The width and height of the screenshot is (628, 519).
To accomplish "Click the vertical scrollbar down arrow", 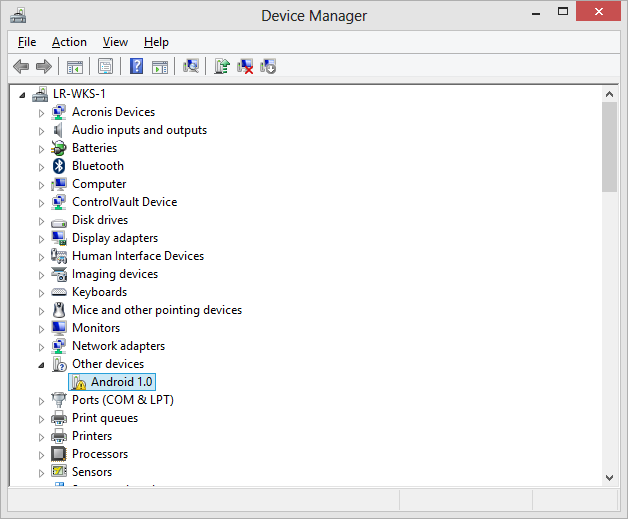I will (x=609, y=477).
